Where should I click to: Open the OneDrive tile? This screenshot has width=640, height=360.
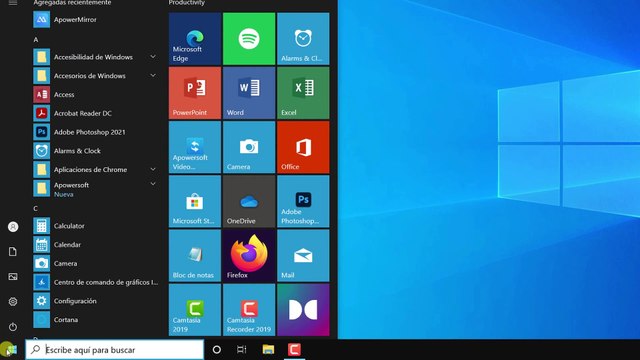(249, 202)
